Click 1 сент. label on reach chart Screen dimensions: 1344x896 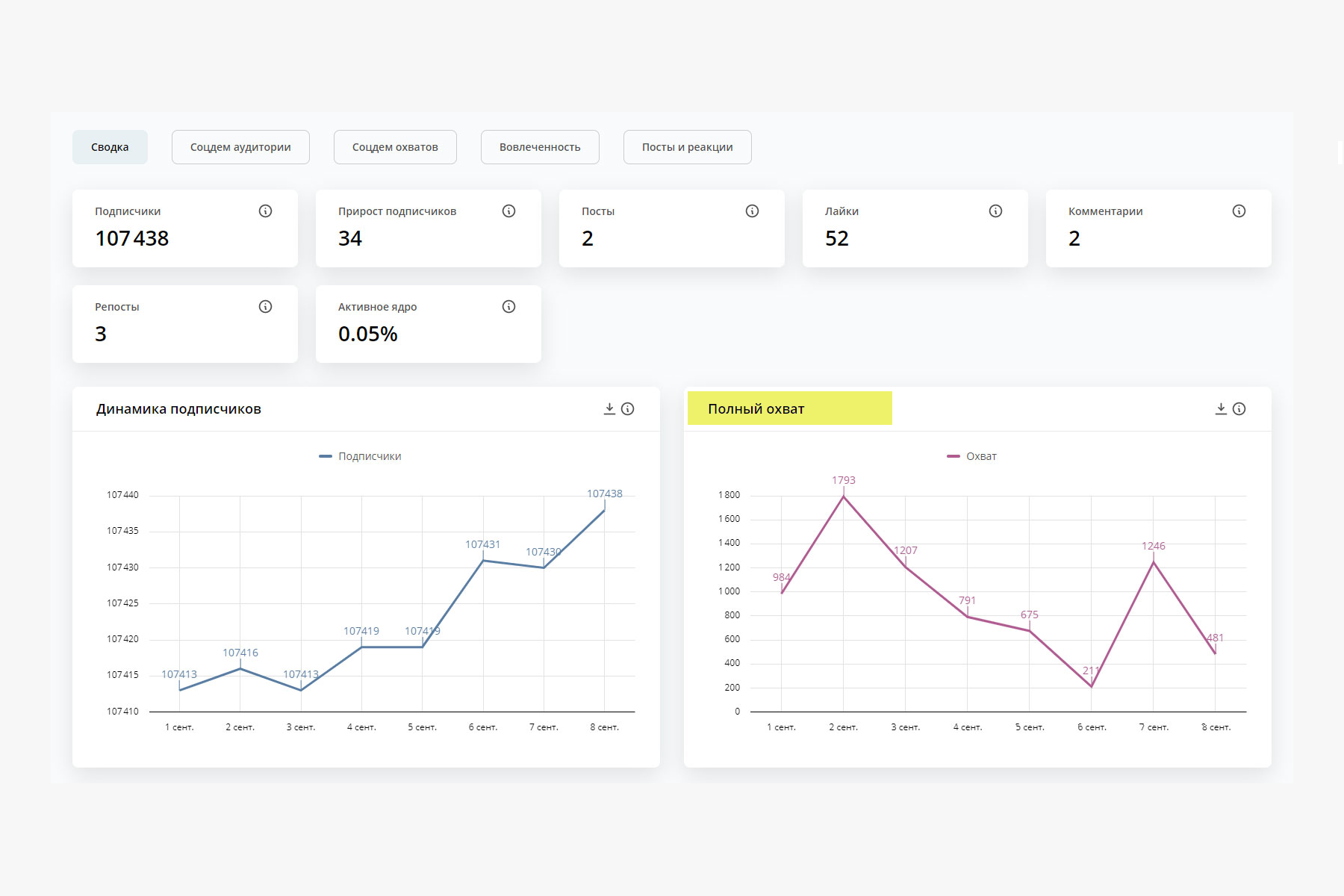pos(782,727)
